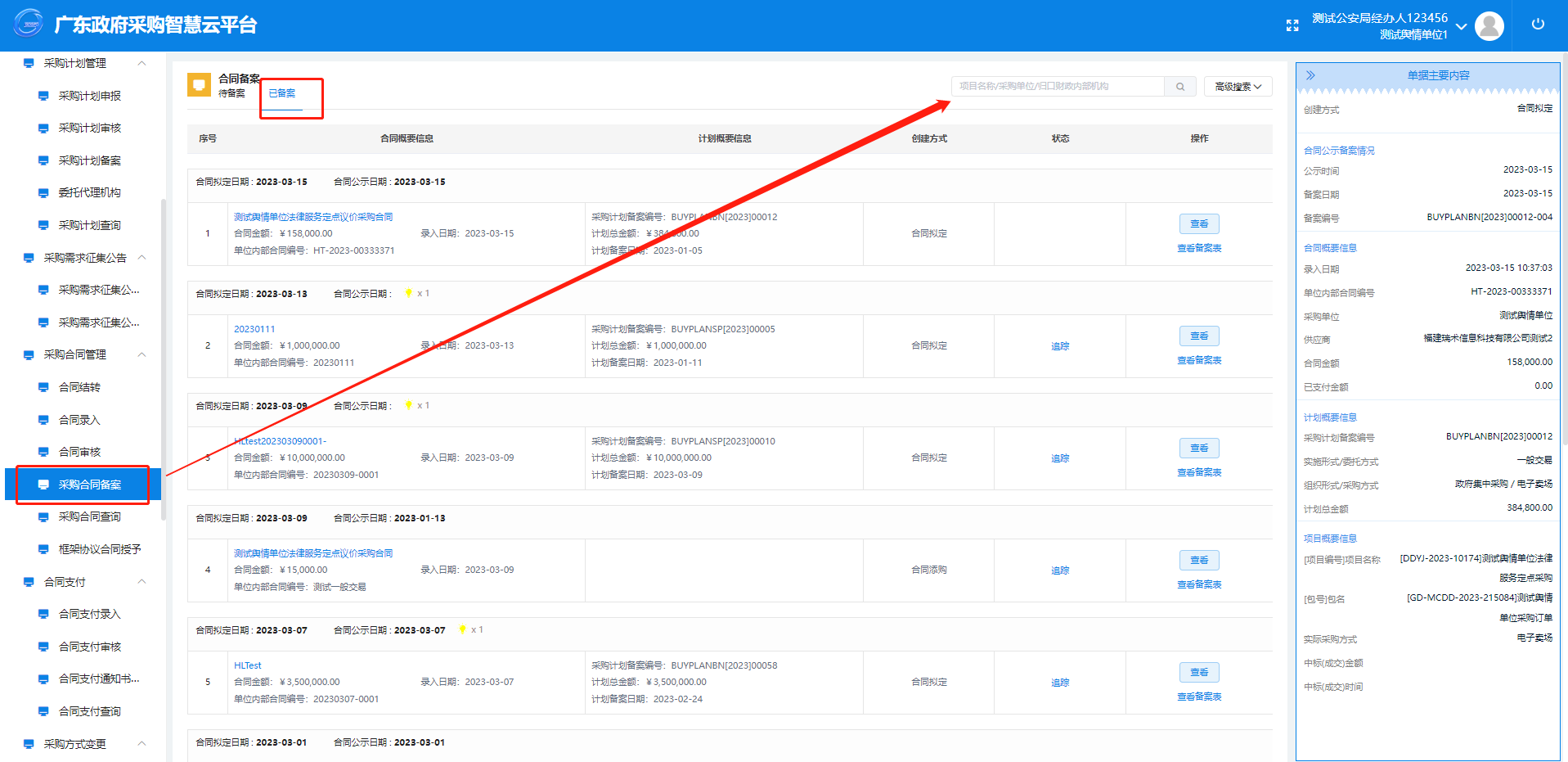Switch to the 待备案 tab

click(231, 94)
